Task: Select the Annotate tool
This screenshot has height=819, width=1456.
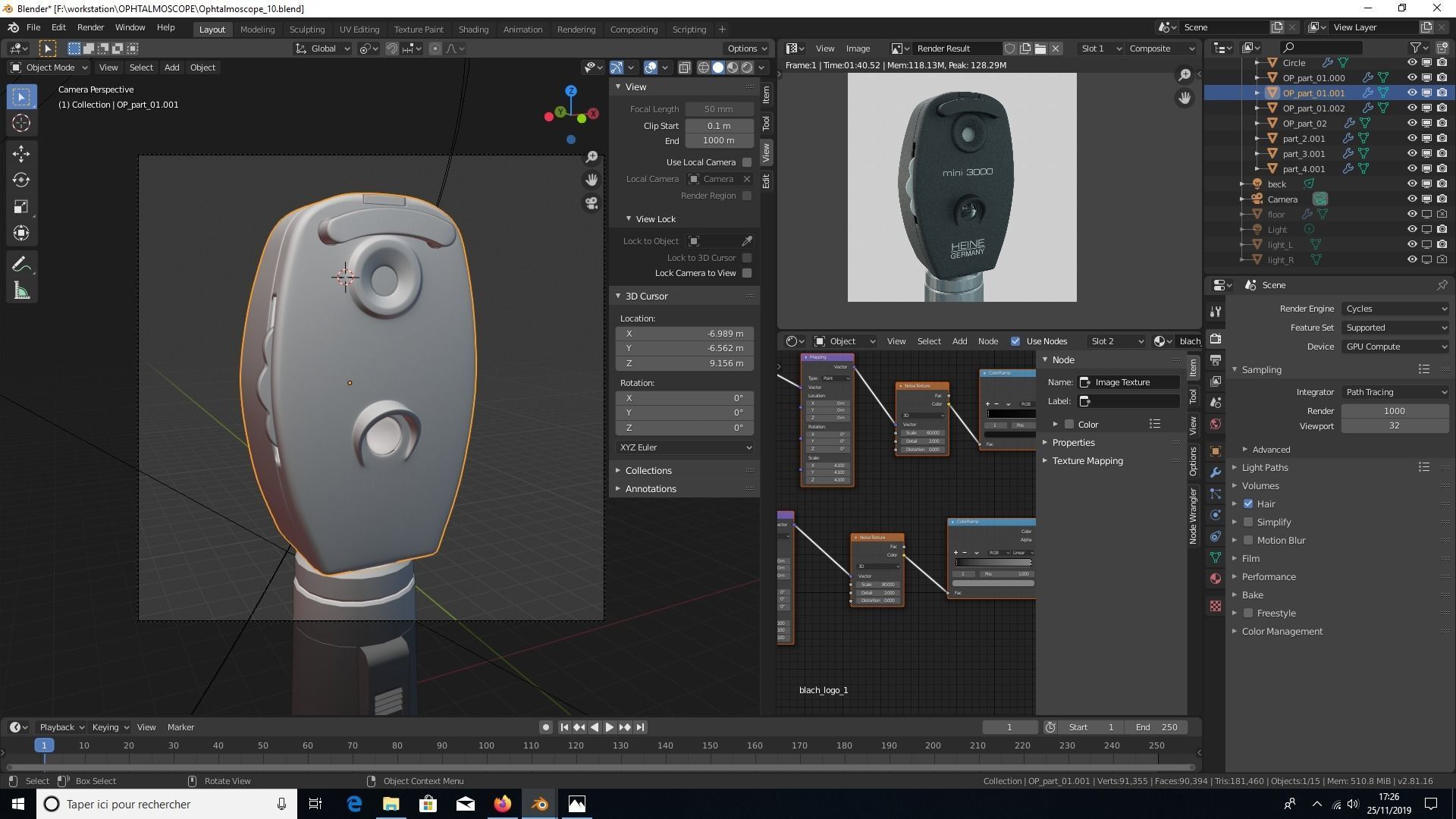Action: pos(21,264)
